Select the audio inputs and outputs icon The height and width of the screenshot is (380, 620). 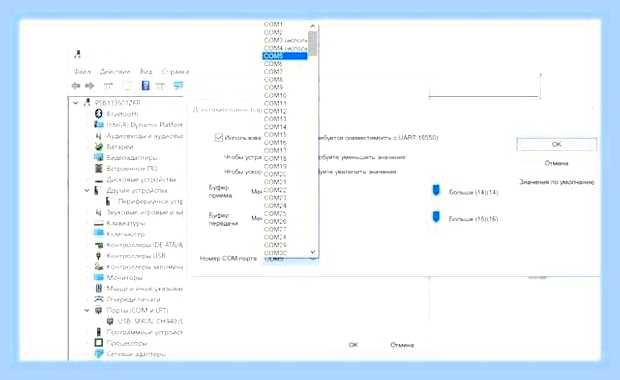99,136
